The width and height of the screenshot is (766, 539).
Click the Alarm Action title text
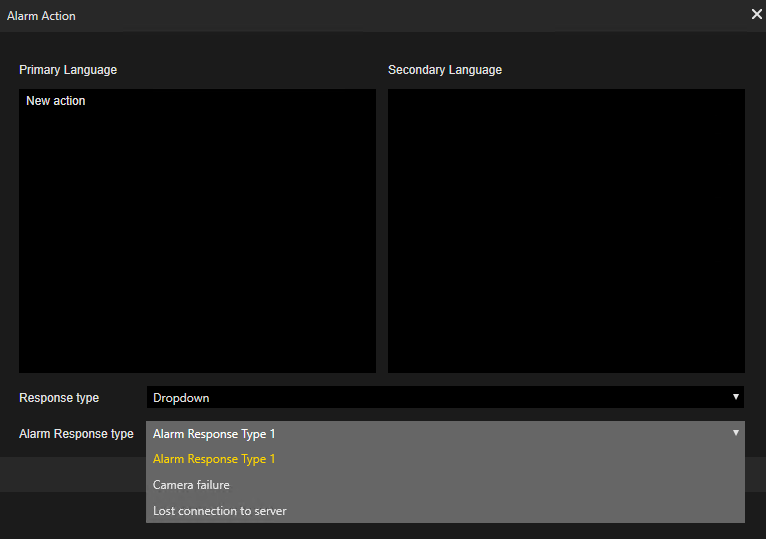[x=42, y=16]
